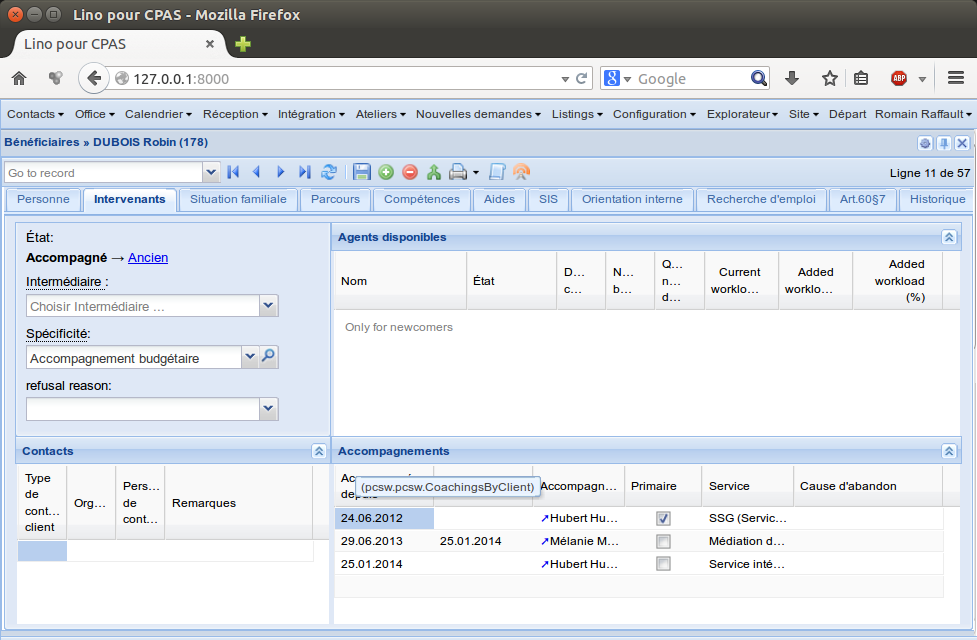Go to the next record

(280, 172)
